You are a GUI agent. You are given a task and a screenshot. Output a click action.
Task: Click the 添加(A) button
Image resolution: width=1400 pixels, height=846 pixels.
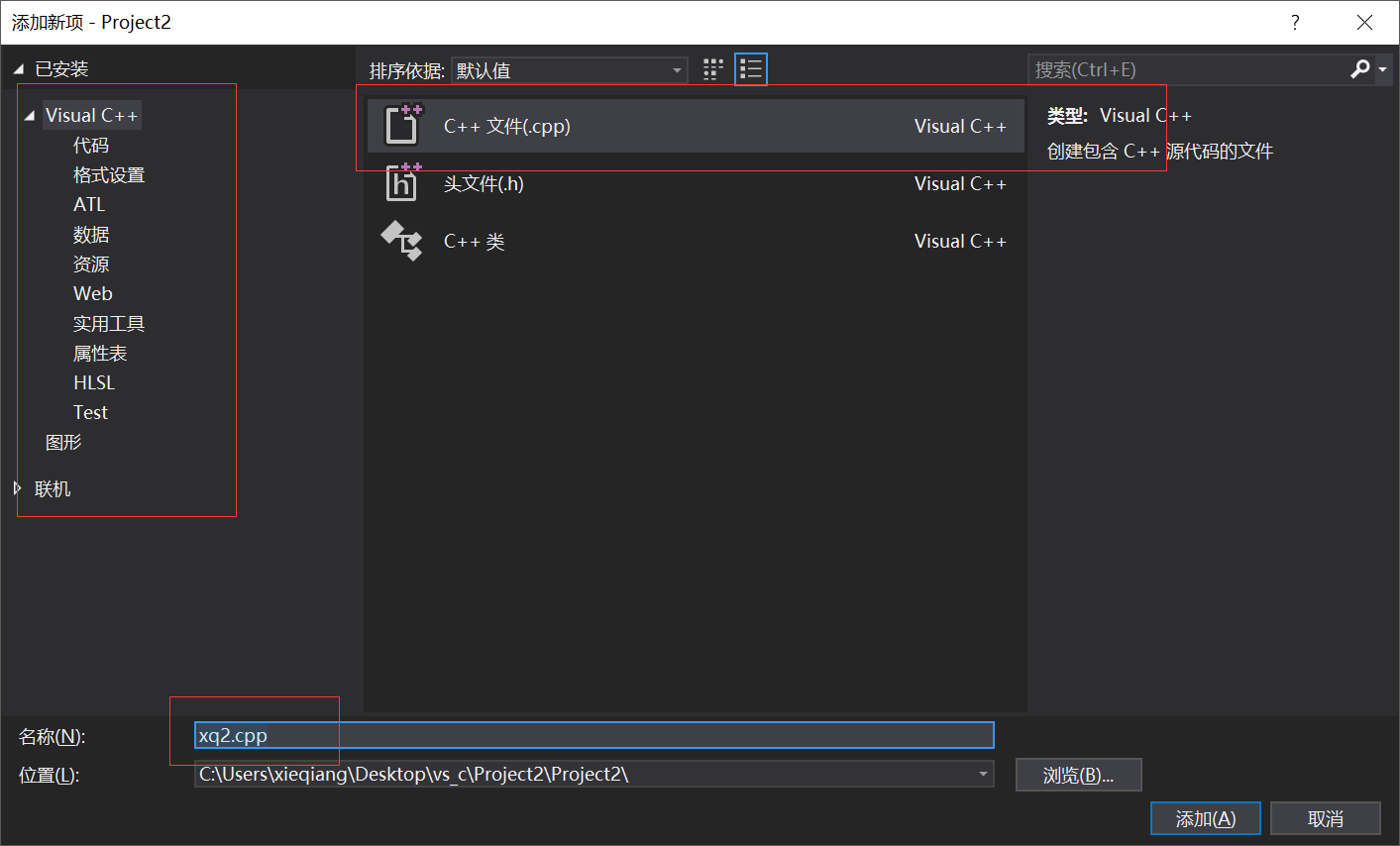1205,818
